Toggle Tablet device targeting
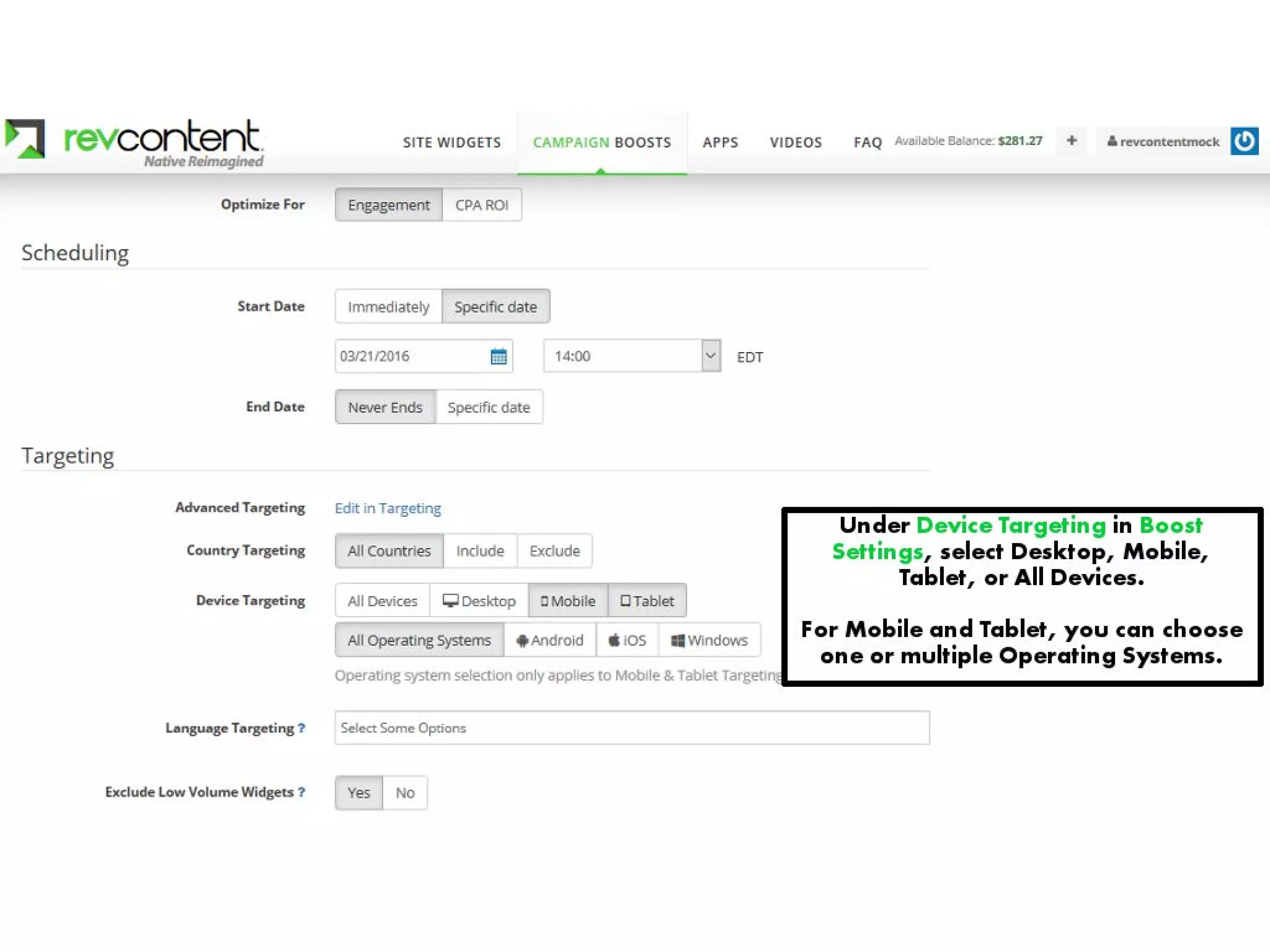The width and height of the screenshot is (1270, 952). [x=647, y=601]
